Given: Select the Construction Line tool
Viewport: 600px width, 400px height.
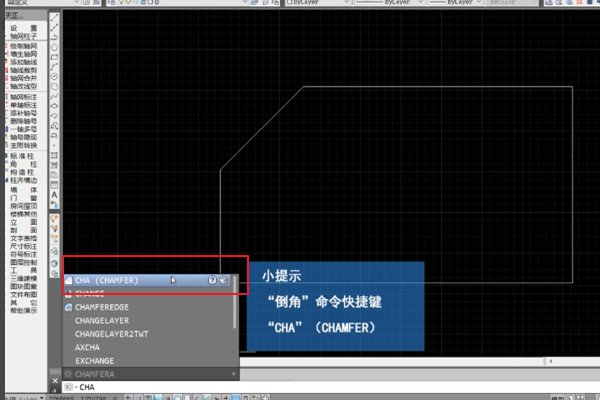Looking at the screenshot, I should pyautogui.click(x=54, y=27).
